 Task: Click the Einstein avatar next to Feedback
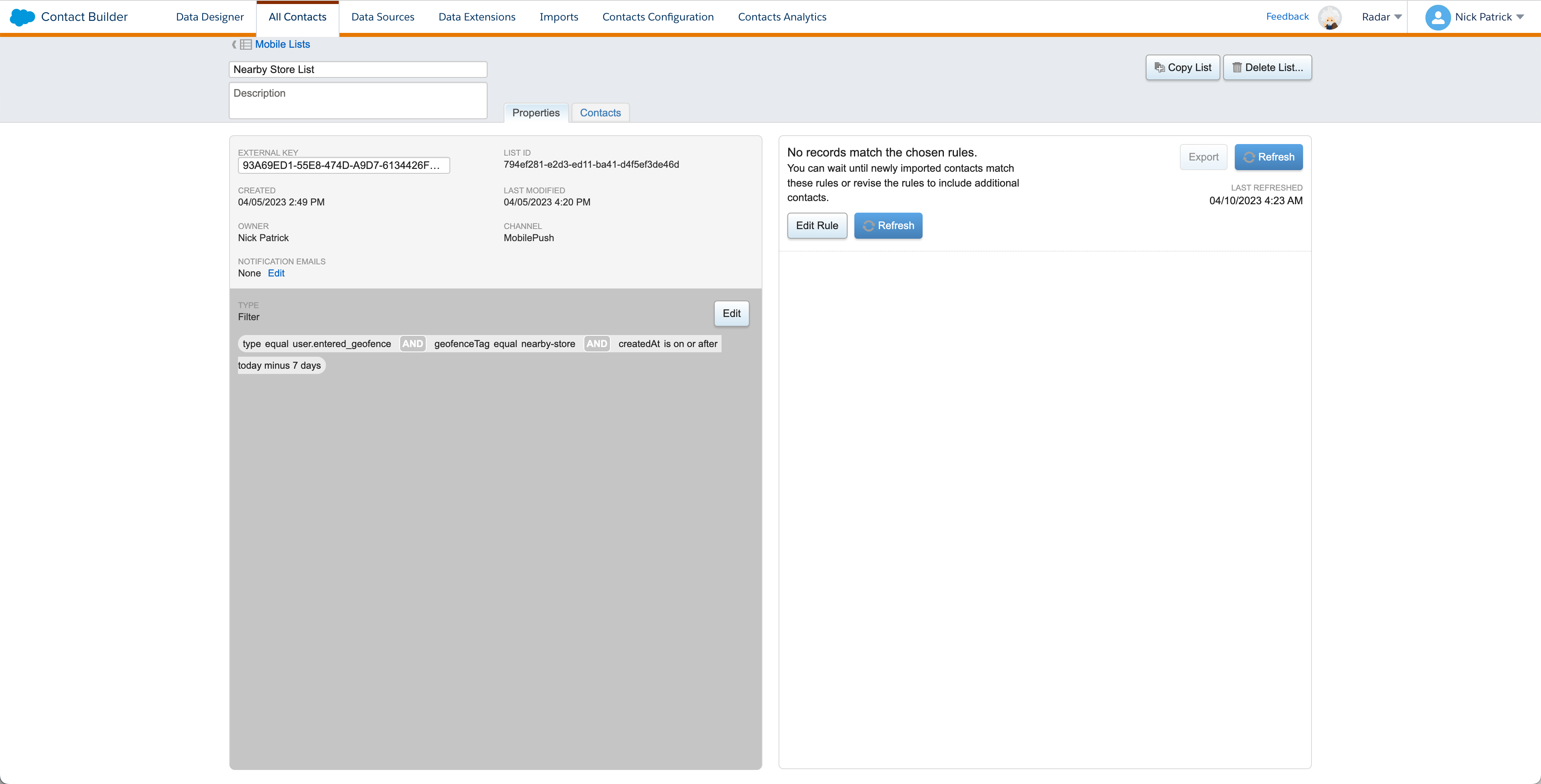click(1329, 17)
